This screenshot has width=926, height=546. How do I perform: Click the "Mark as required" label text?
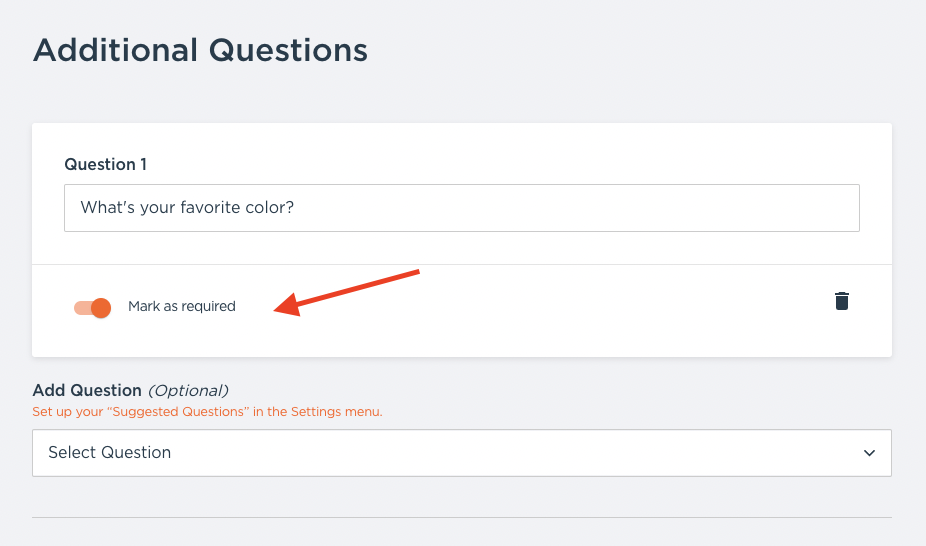(182, 307)
